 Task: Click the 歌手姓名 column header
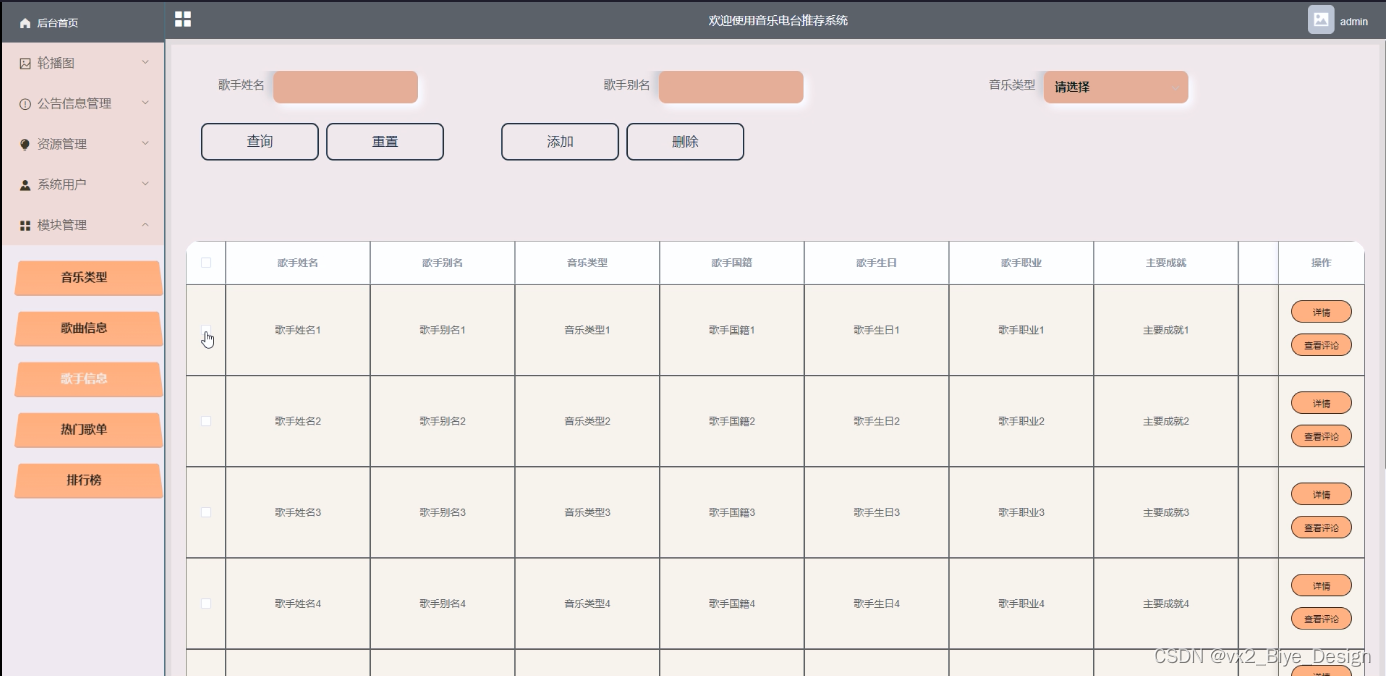click(x=298, y=263)
